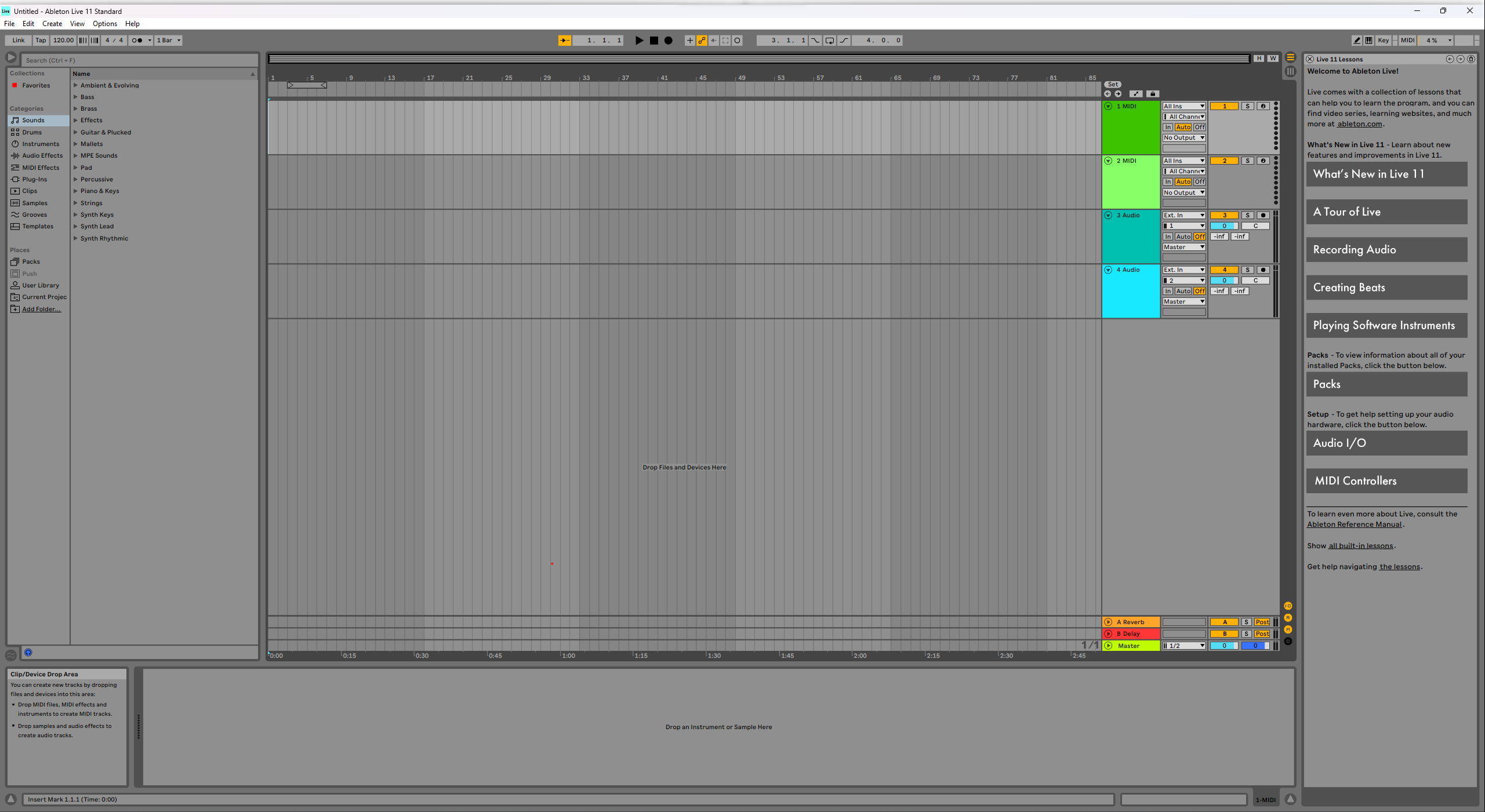The image size is (1485, 812).
Task: Open the 1 MIDI All Ins input dropdown
Action: coord(1183,107)
